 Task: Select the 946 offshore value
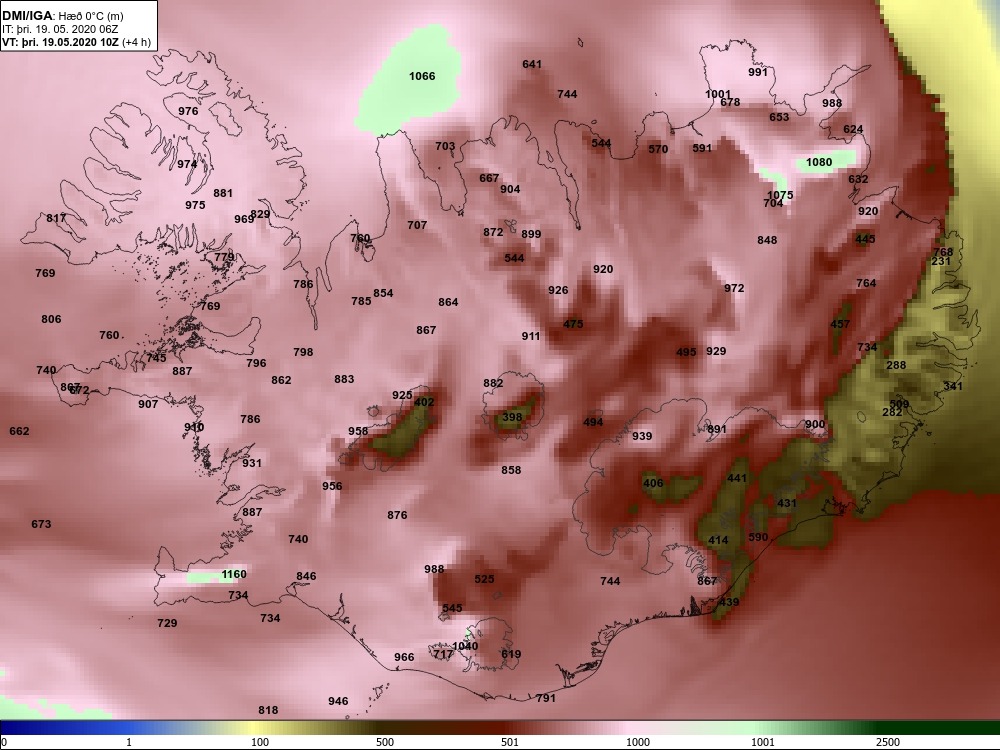pos(338,701)
